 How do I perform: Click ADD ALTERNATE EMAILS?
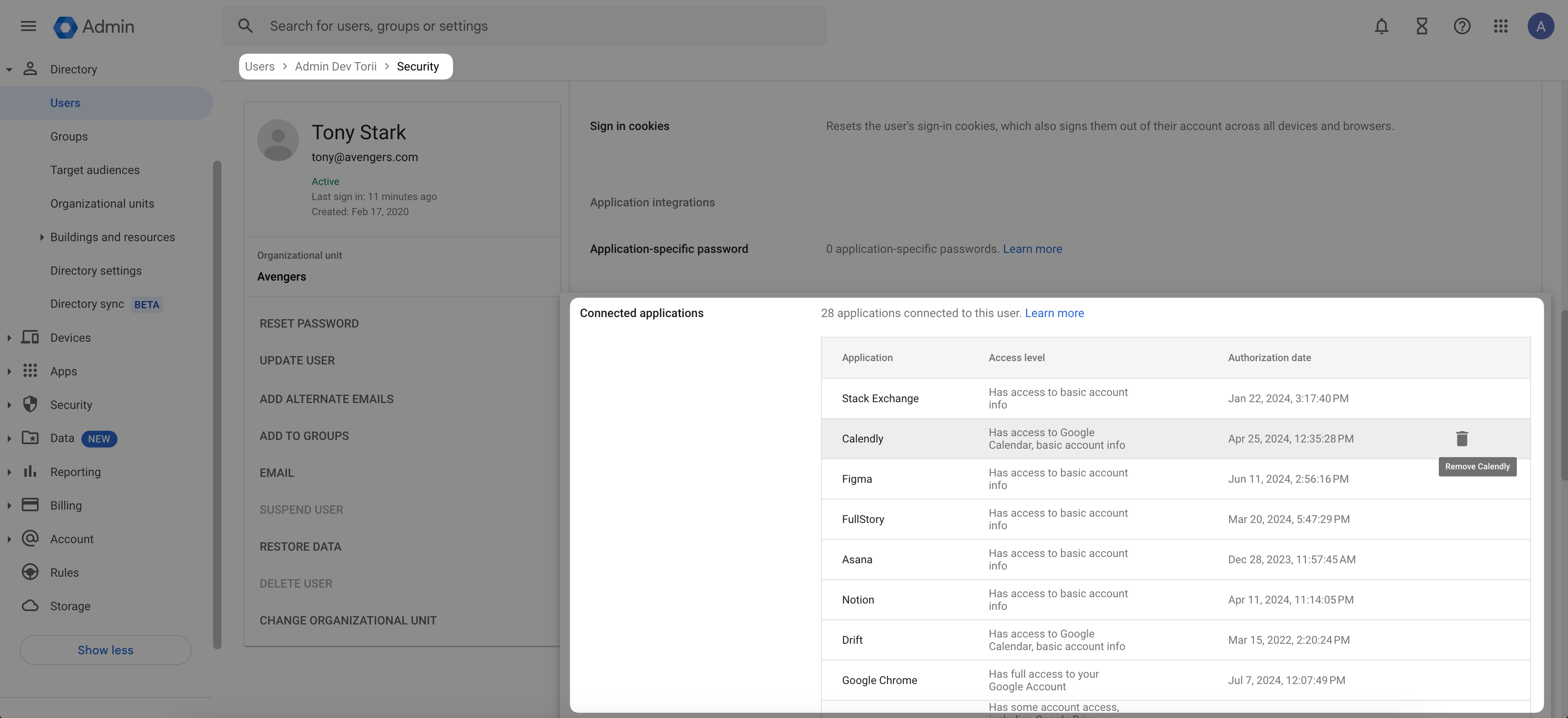(326, 399)
